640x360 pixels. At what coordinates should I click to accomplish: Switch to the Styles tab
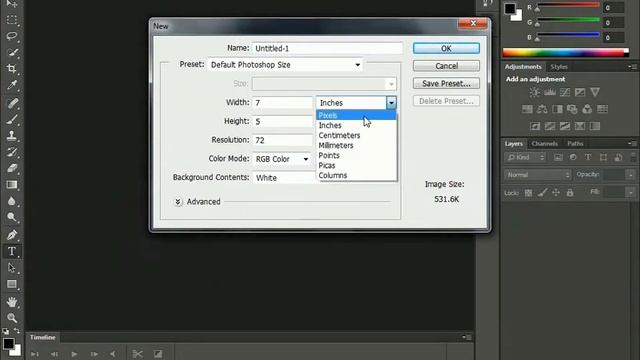coord(559,67)
